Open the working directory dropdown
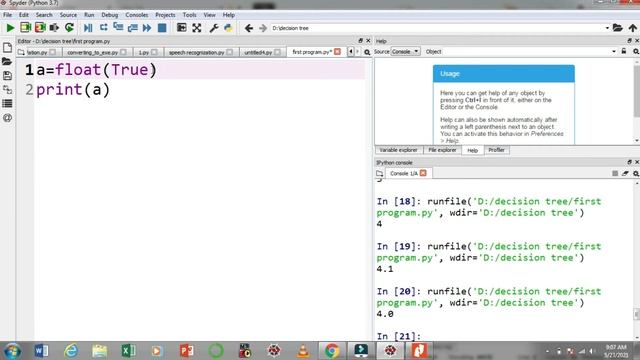640x360 pixels. click(607, 28)
